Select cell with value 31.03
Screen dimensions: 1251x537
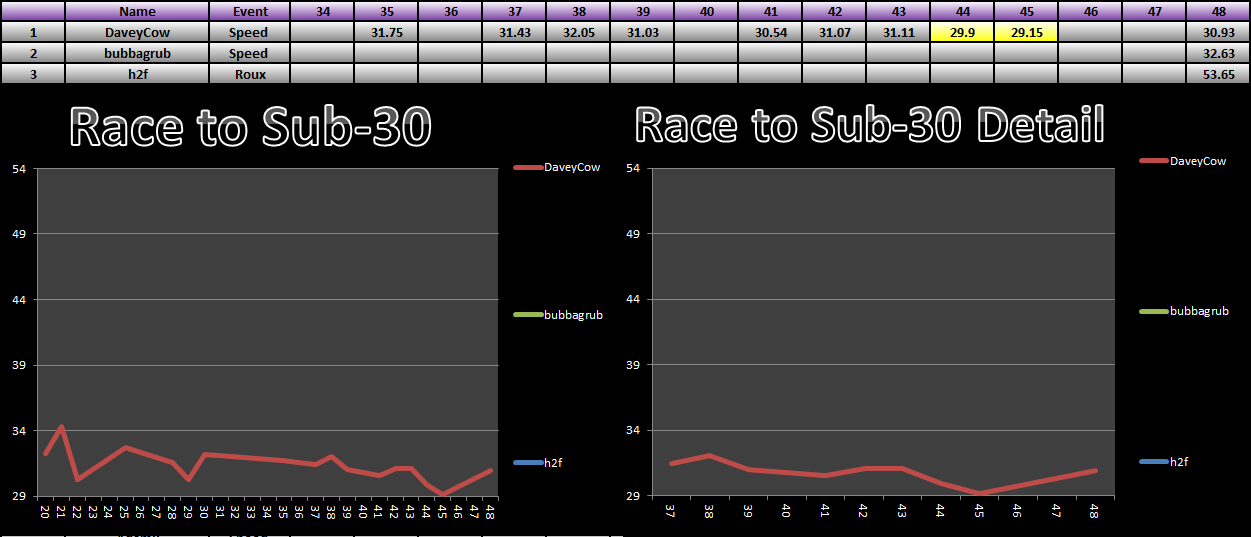[643, 32]
